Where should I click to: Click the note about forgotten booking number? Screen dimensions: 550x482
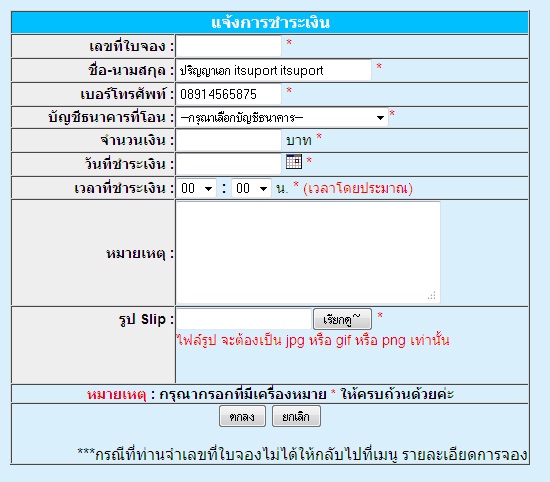302,455
